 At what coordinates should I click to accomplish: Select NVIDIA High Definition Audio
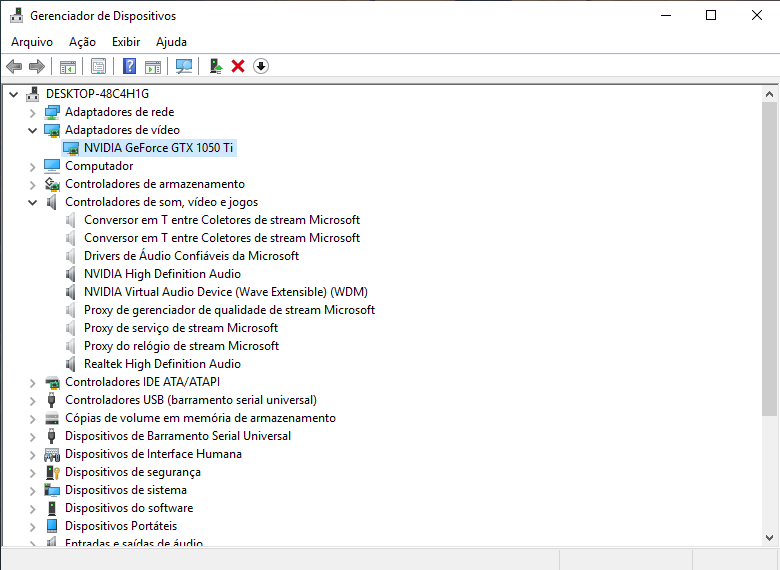coord(162,274)
